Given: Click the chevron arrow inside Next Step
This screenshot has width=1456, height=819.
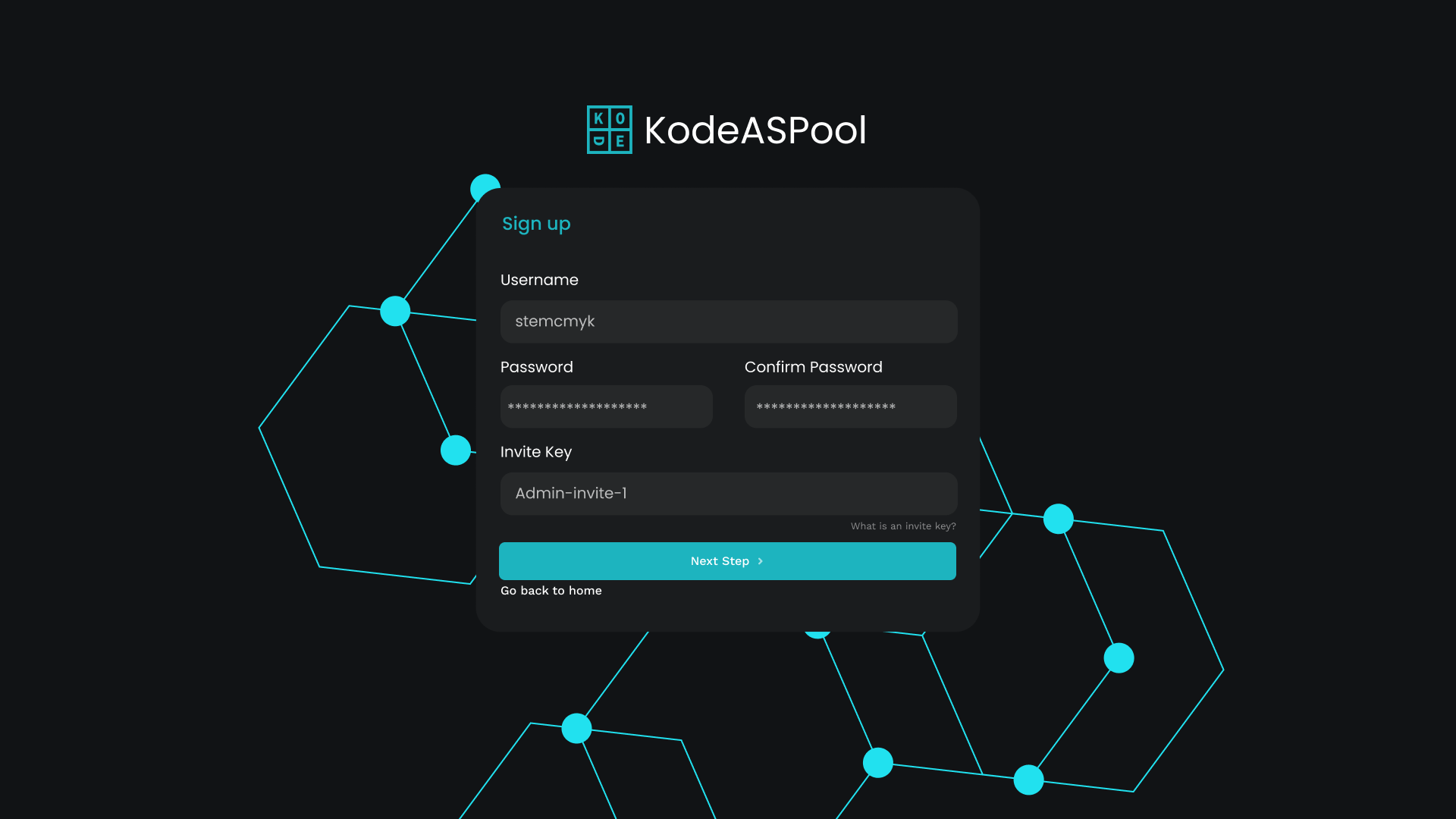Looking at the screenshot, I should (760, 561).
